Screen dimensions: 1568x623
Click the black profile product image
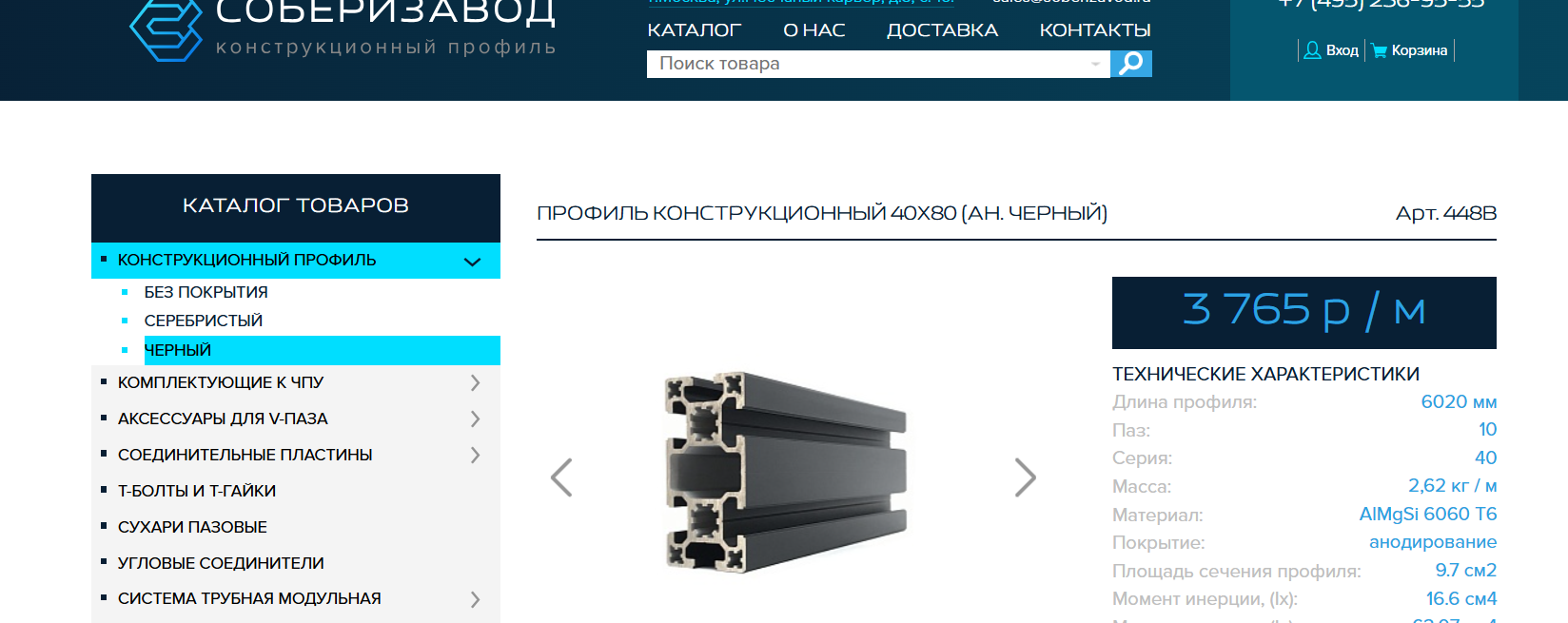pos(786,472)
